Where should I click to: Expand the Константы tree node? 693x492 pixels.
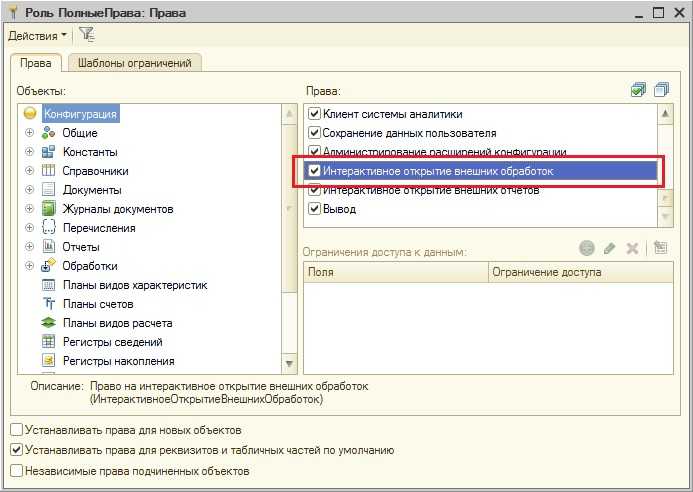[x=30, y=152]
